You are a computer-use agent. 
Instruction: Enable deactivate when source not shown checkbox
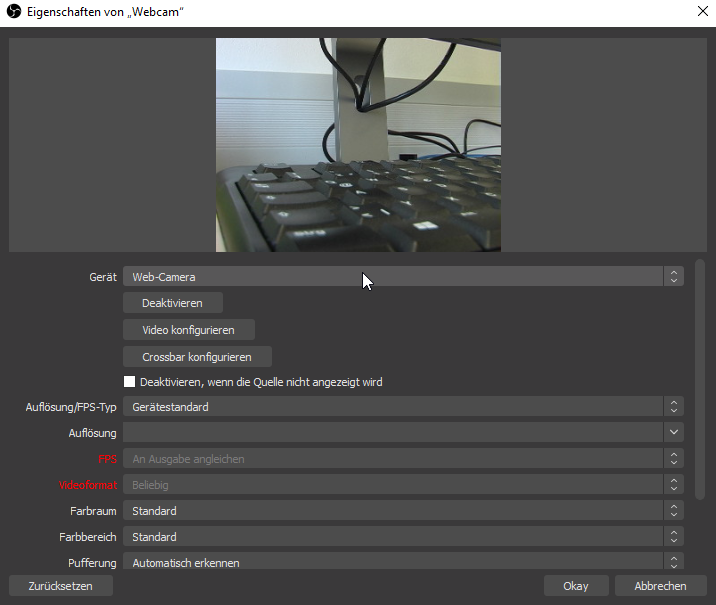click(129, 382)
